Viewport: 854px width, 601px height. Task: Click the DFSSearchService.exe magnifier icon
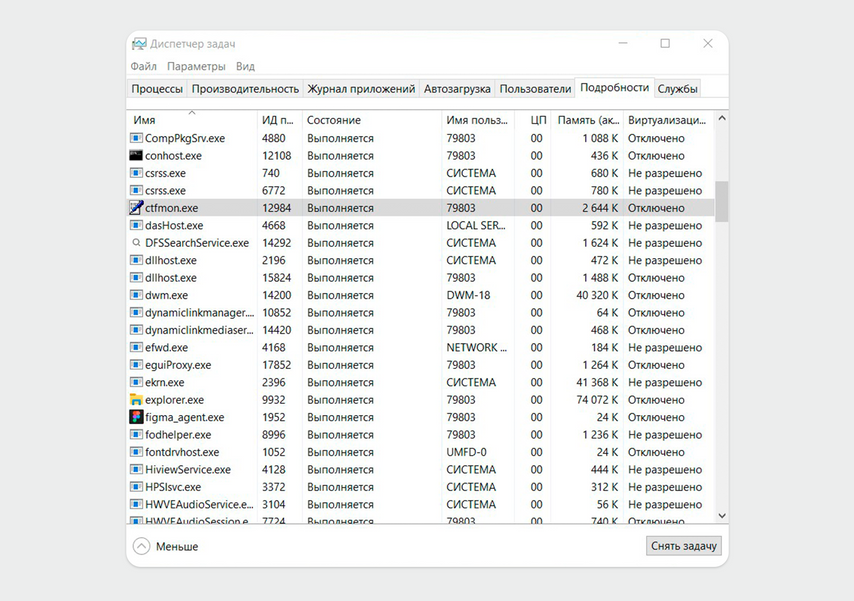click(x=136, y=242)
